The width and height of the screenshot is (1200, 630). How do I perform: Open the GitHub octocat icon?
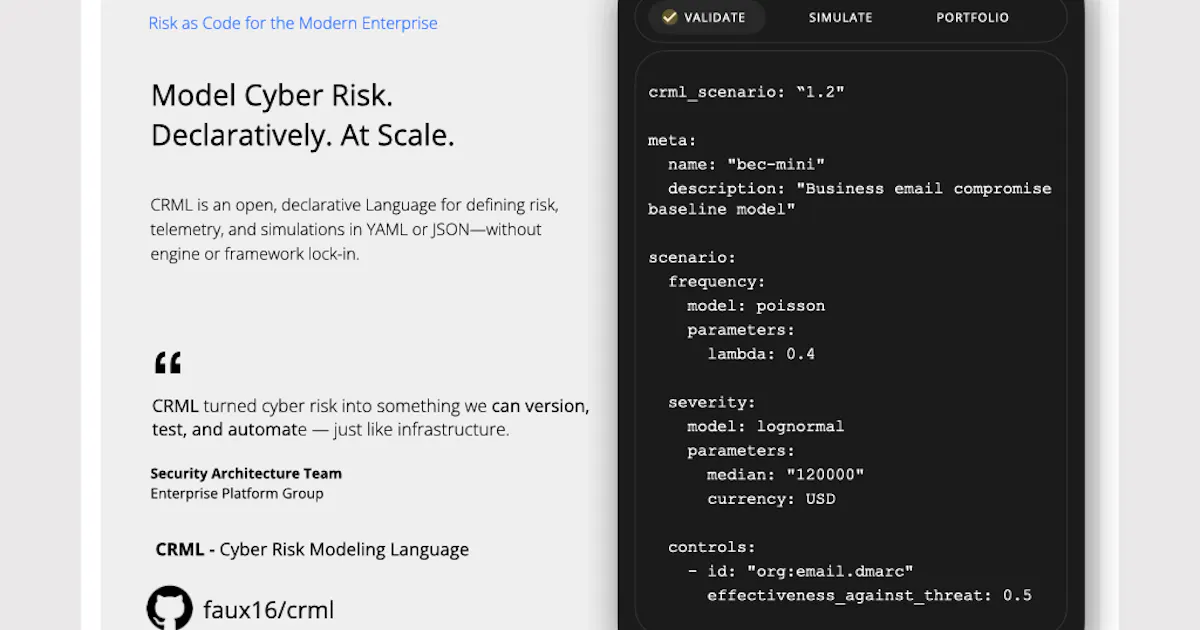click(169, 608)
